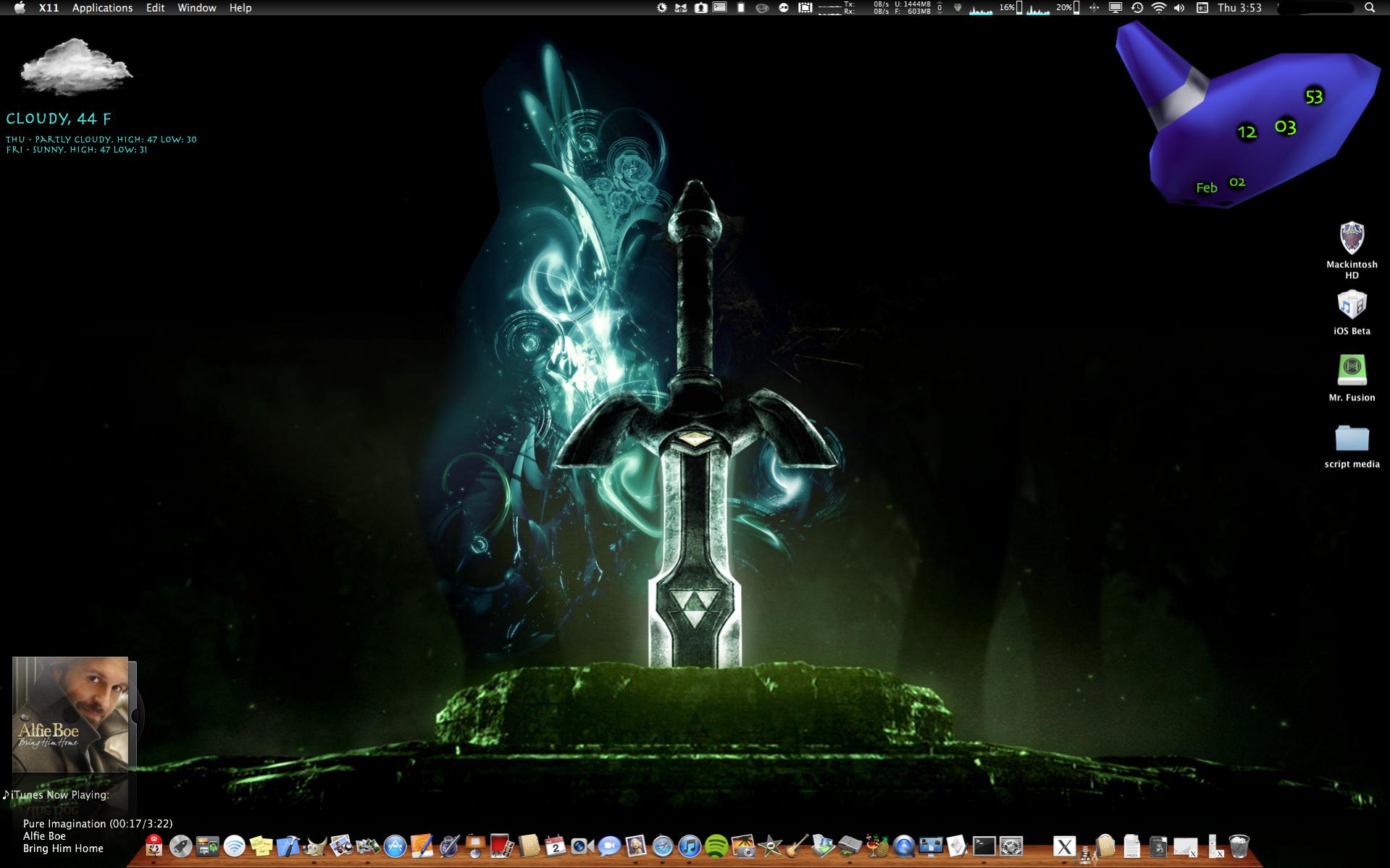Open System Preferences in Dock
The height and width of the screenshot is (868, 1390).
1010,846
